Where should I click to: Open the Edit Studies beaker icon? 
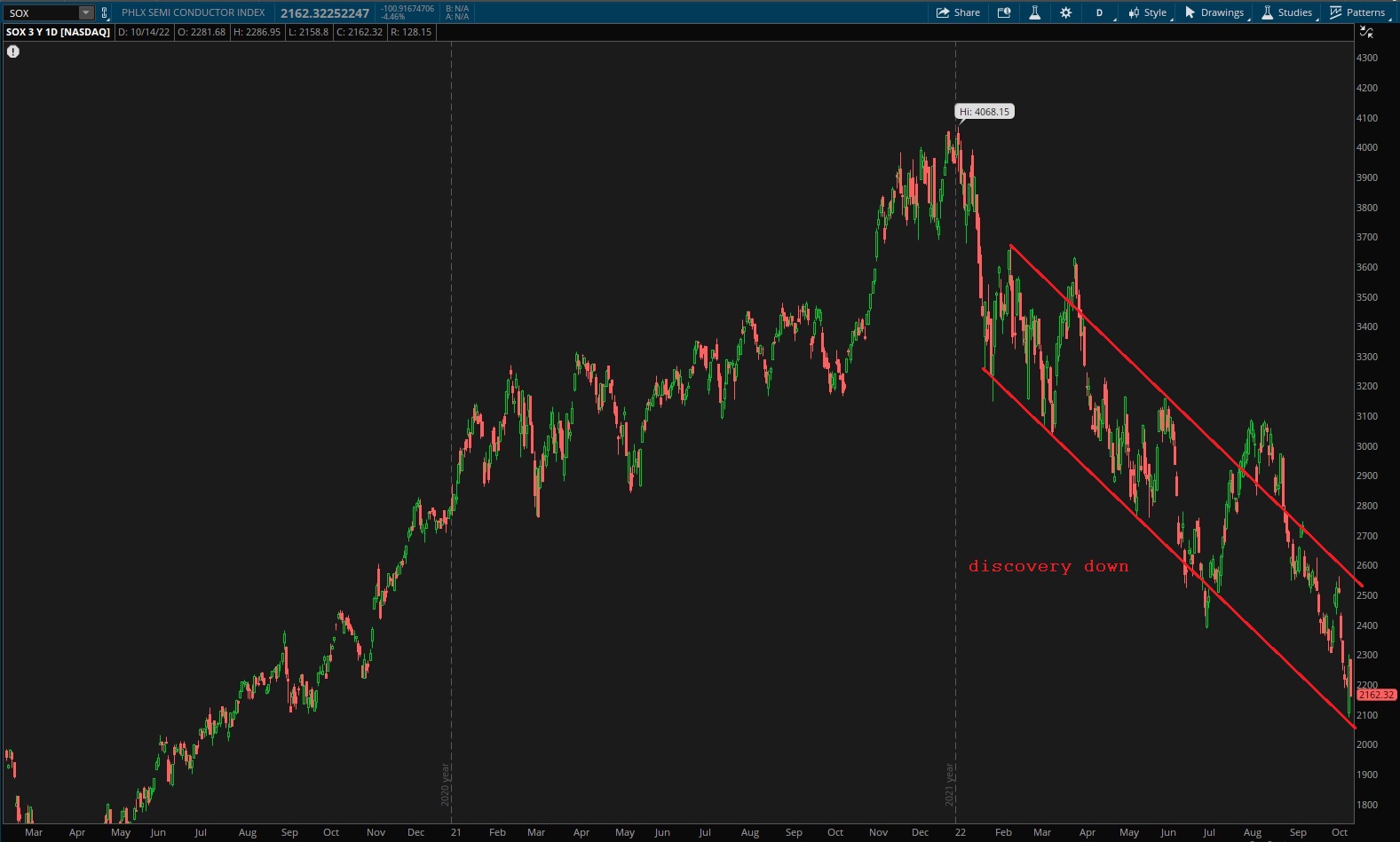pyautogui.click(x=1034, y=12)
